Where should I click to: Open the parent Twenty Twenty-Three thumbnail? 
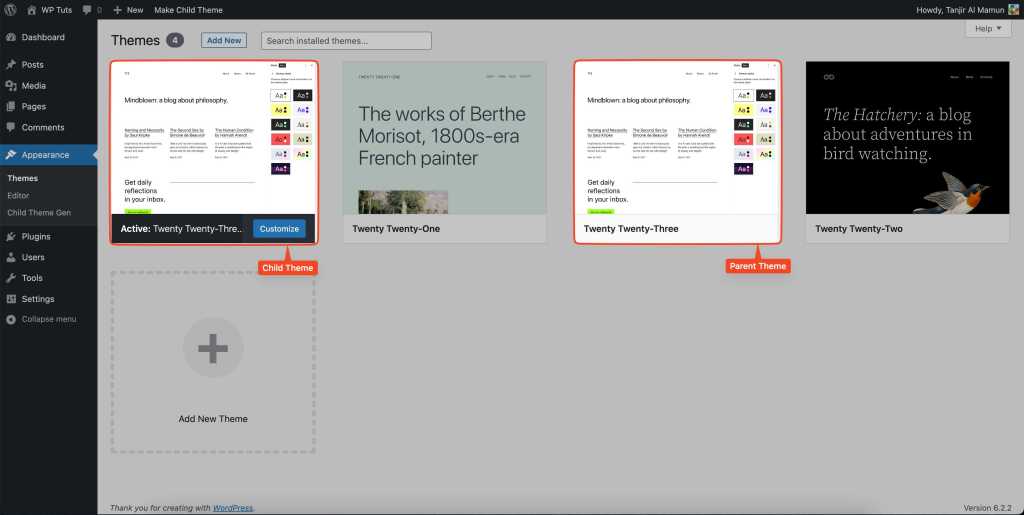pos(677,138)
